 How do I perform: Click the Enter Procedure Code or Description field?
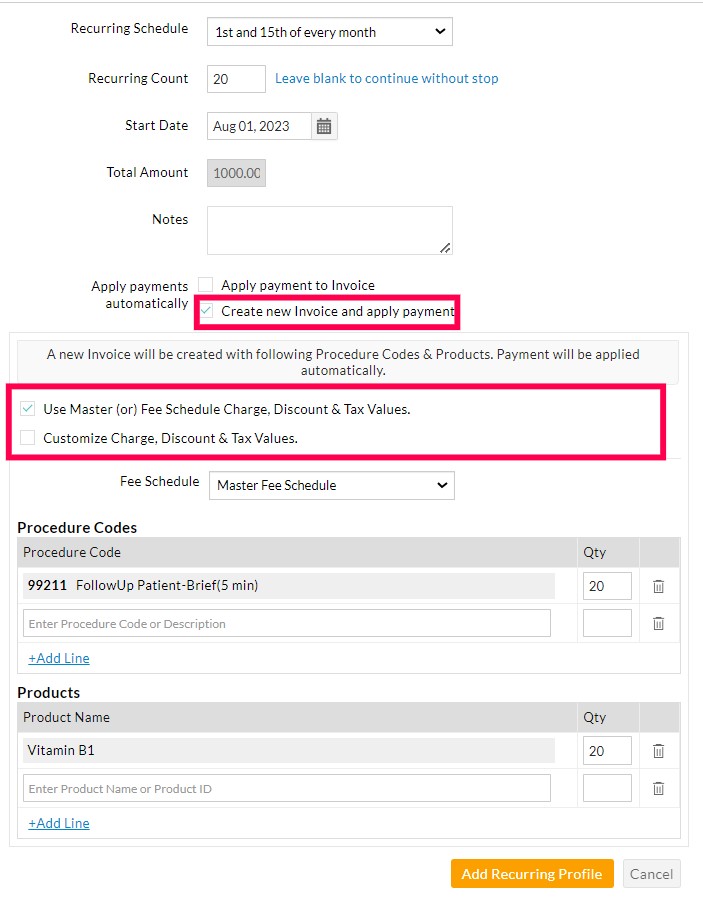(x=287, y=623)
